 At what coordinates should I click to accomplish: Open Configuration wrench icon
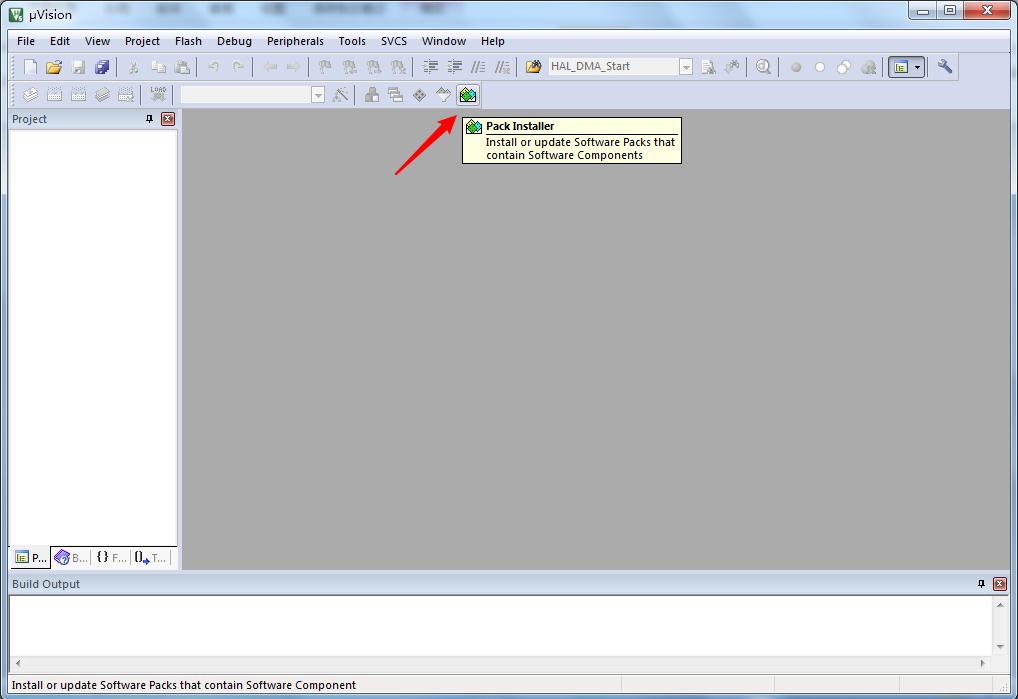point(945,67)
